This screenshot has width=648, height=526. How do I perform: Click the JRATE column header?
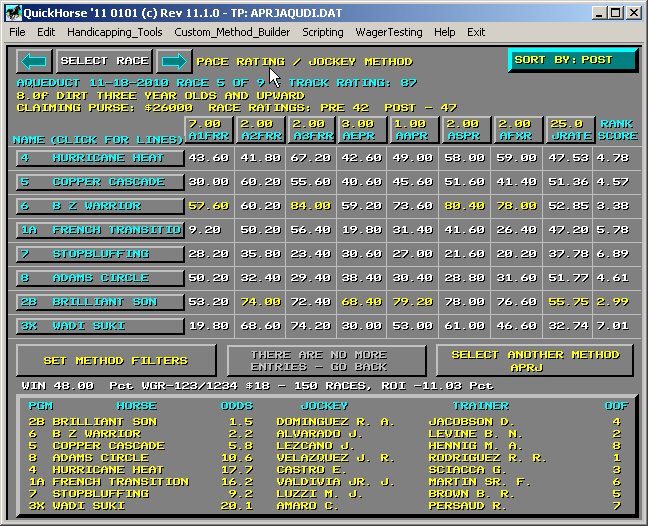coord(566,130)
